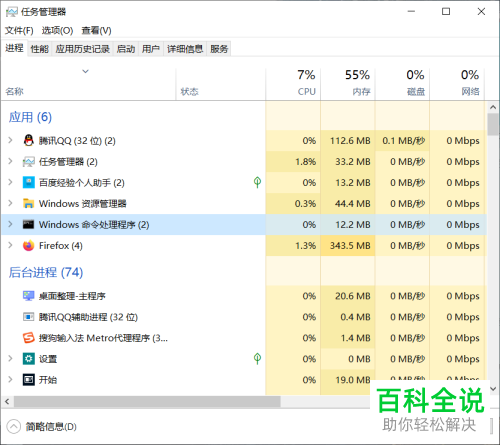The width and height of the screenshot is (500, 445).
Task: Switch to the 用户 tab
Action: click(x=151, y=49)
